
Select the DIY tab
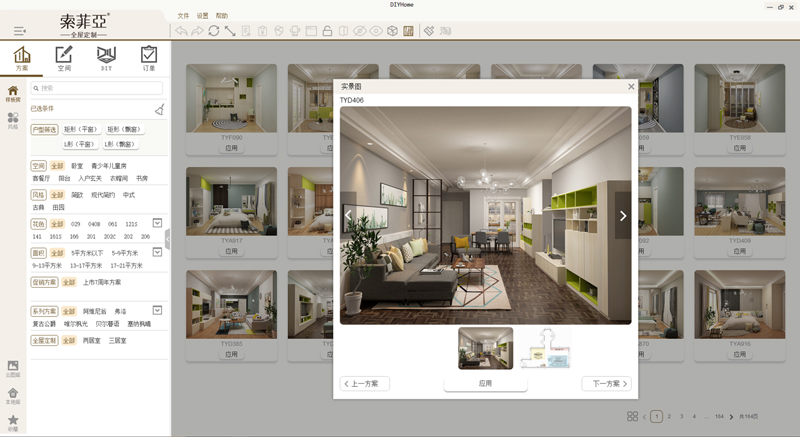[x=106, y=58]
